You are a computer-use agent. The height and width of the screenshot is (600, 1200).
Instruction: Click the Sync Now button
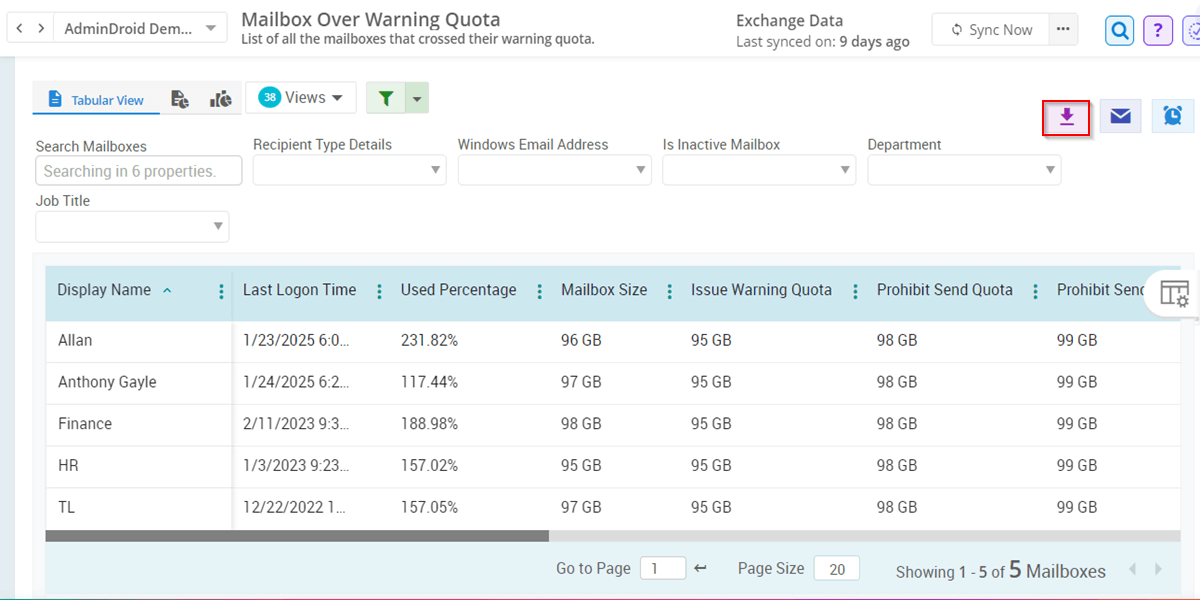click(x=990, y=29)
